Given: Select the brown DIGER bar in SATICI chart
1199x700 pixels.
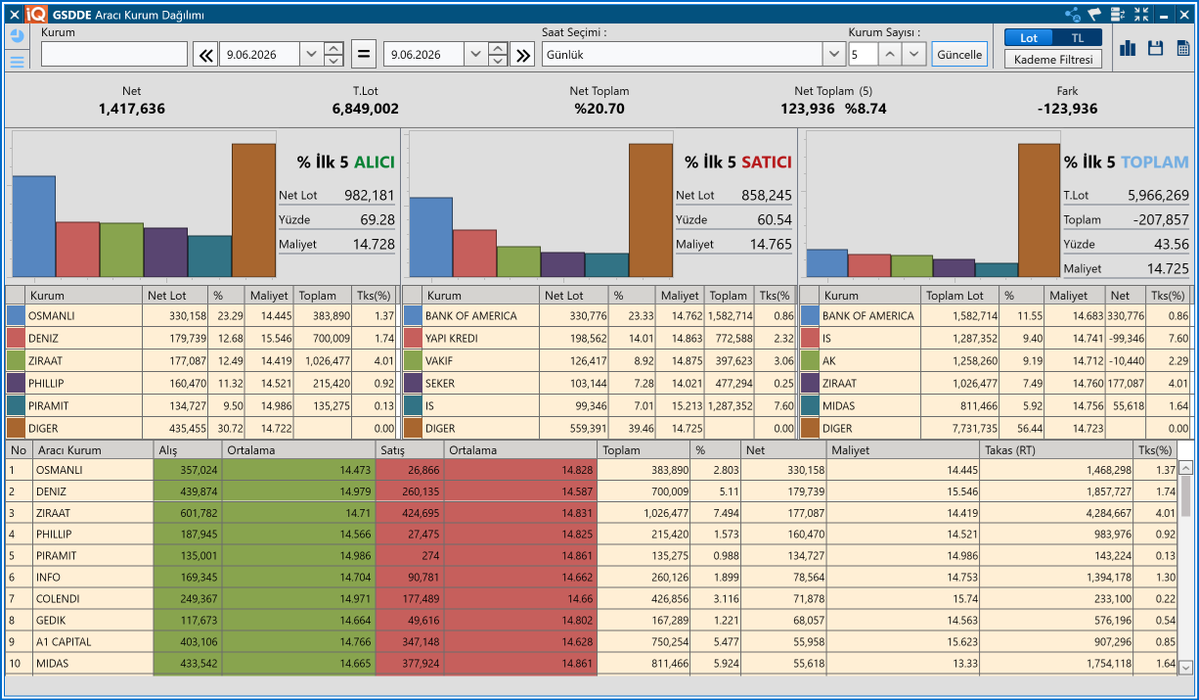Looking at the screenshot, I should (x=651, y=210).
